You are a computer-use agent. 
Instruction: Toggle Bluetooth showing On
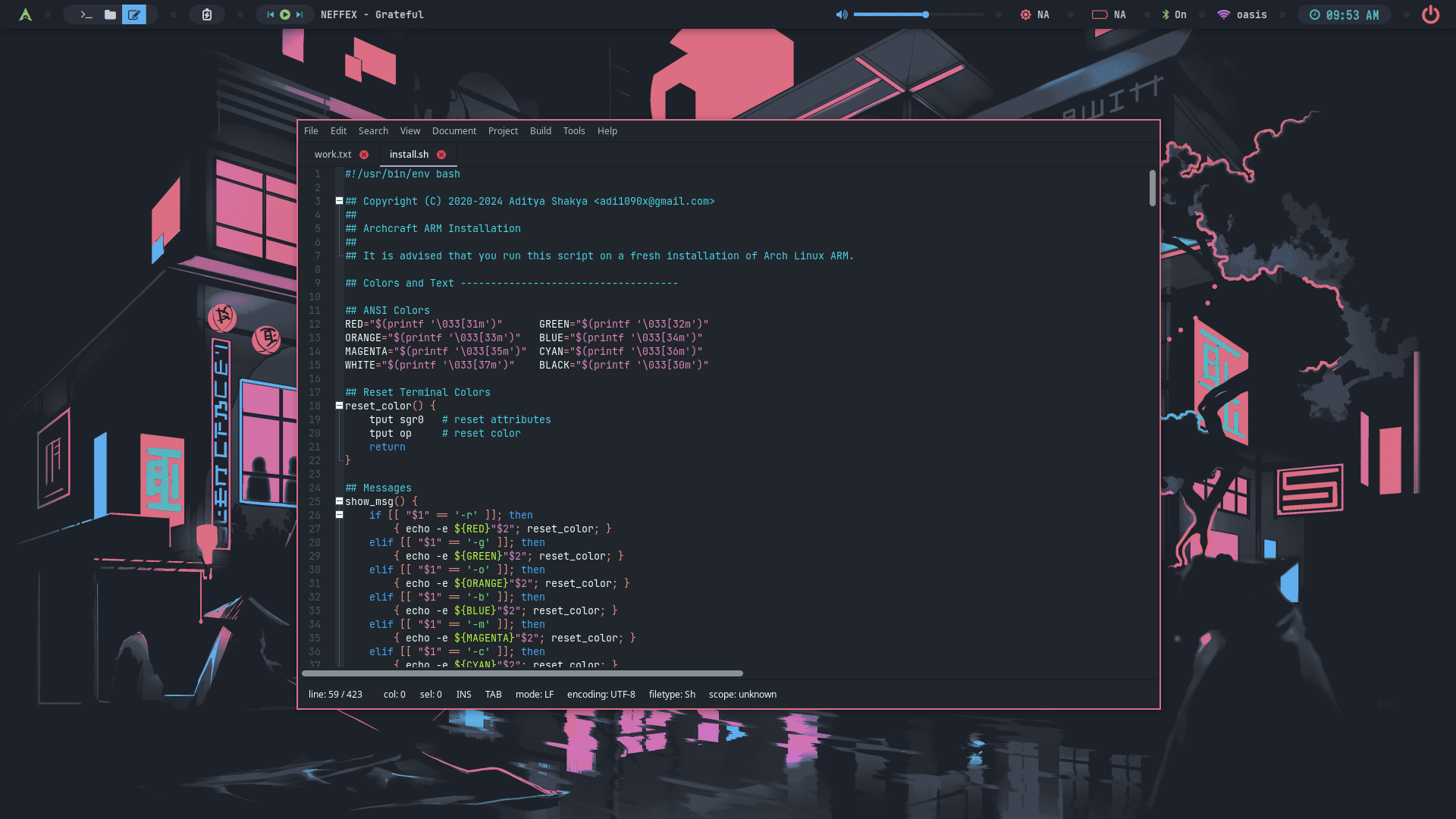point(1174,14)
